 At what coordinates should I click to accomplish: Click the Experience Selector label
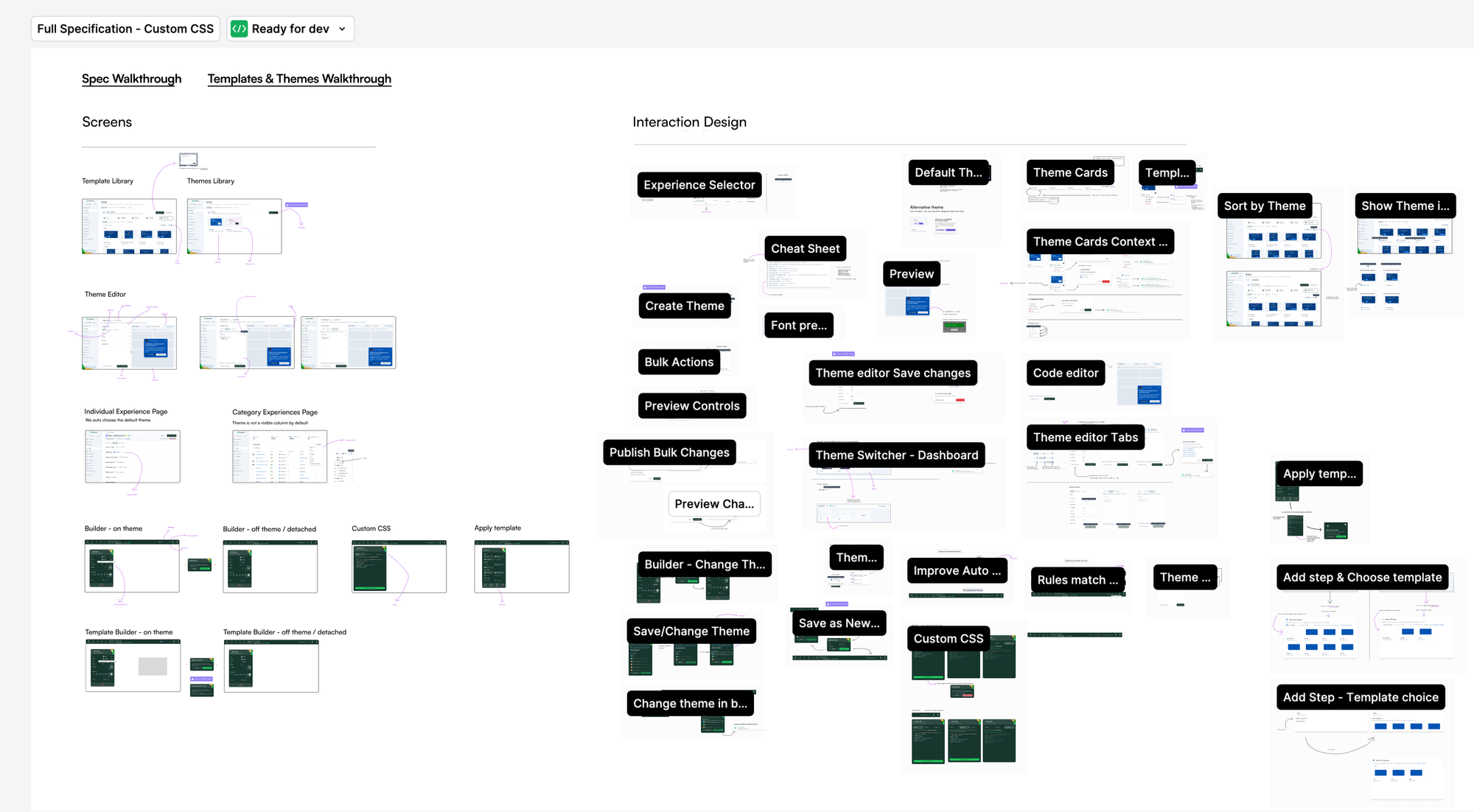point(699,185)
